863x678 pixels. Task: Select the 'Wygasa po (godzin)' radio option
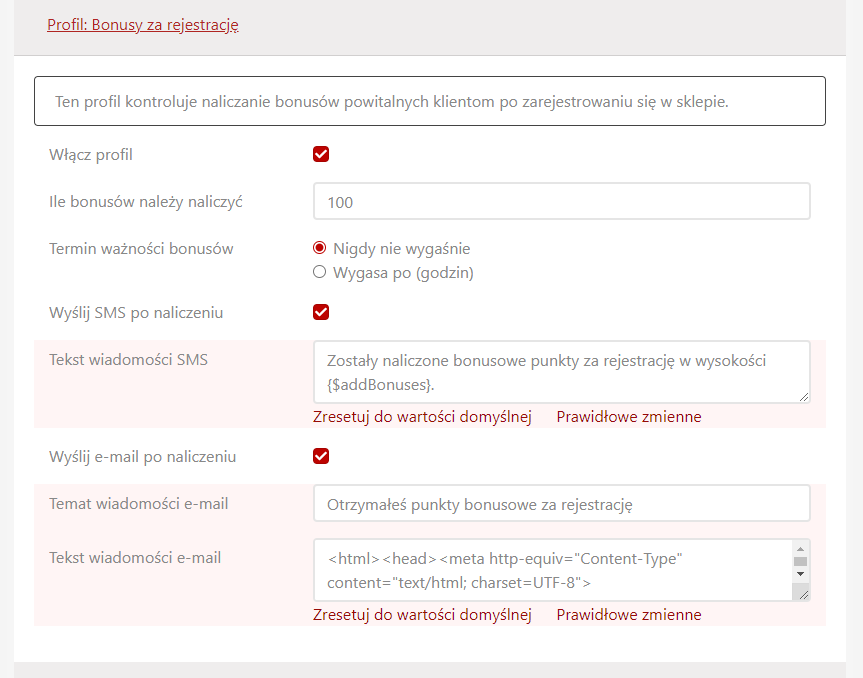(x=320, y=272)
